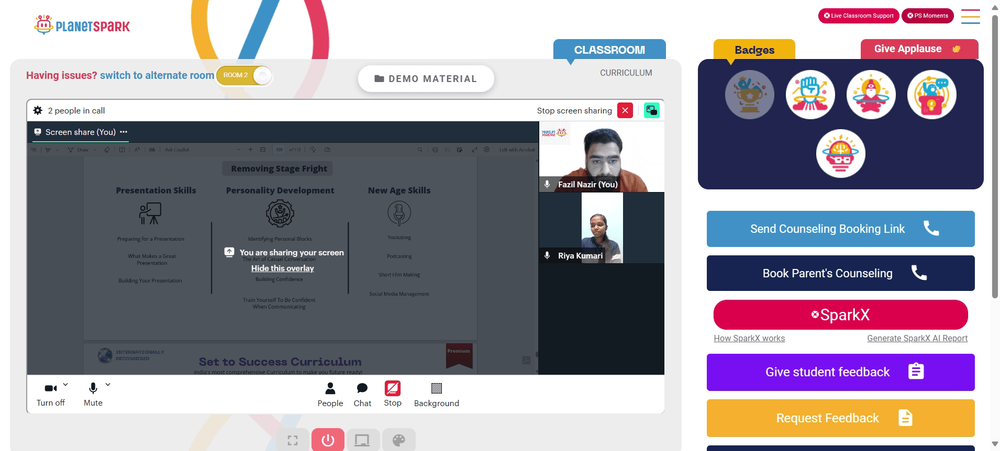Open DEMO MATERIAL folder

click(426, 78)
